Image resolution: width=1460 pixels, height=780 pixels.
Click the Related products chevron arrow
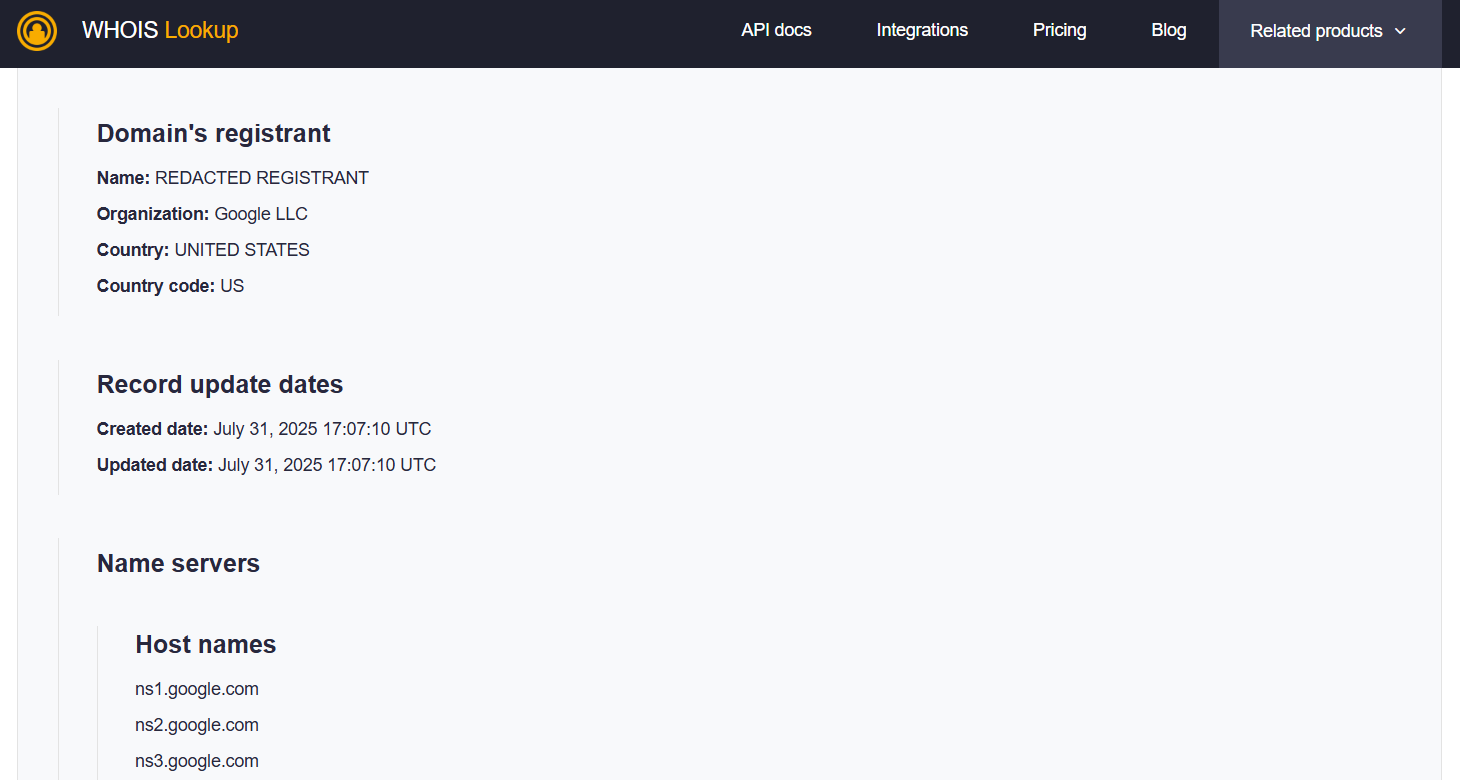point(1400,31)
